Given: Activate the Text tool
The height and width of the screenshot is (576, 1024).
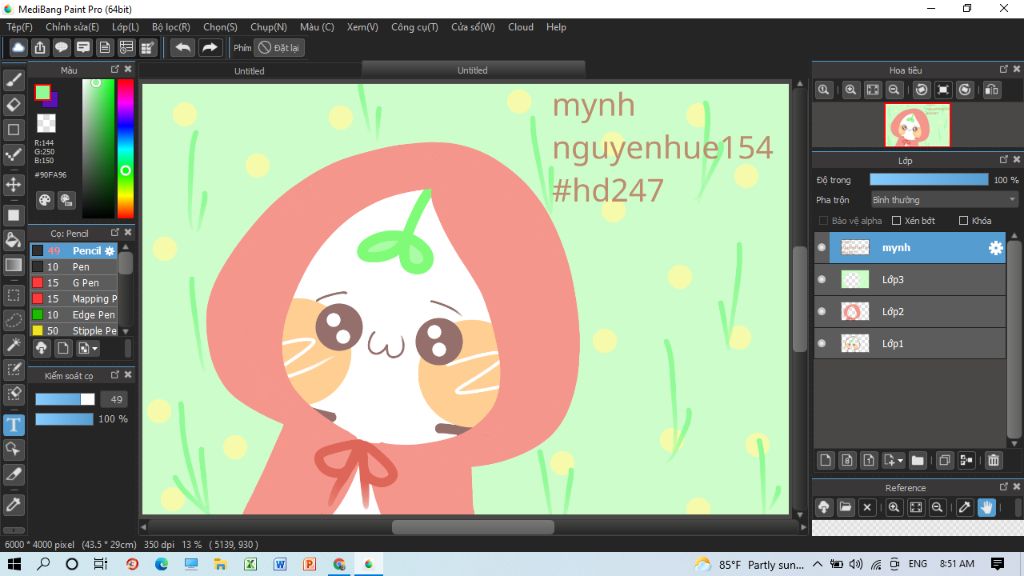Looking at the screenshot, I should pyautogui.click(x=14, y=425).
